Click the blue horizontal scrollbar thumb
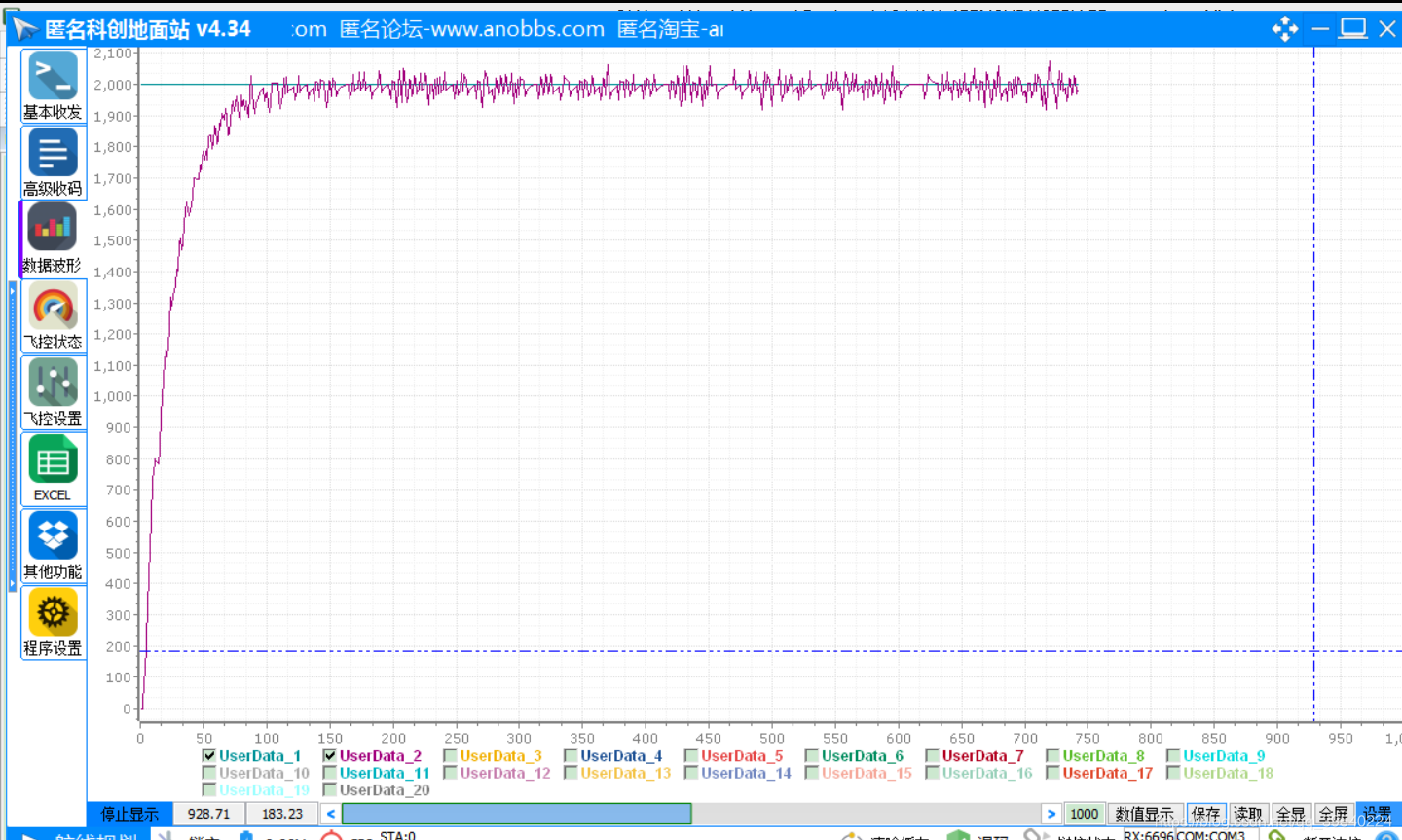This screenshot has height=840, width=1402. tap(517, 814)
